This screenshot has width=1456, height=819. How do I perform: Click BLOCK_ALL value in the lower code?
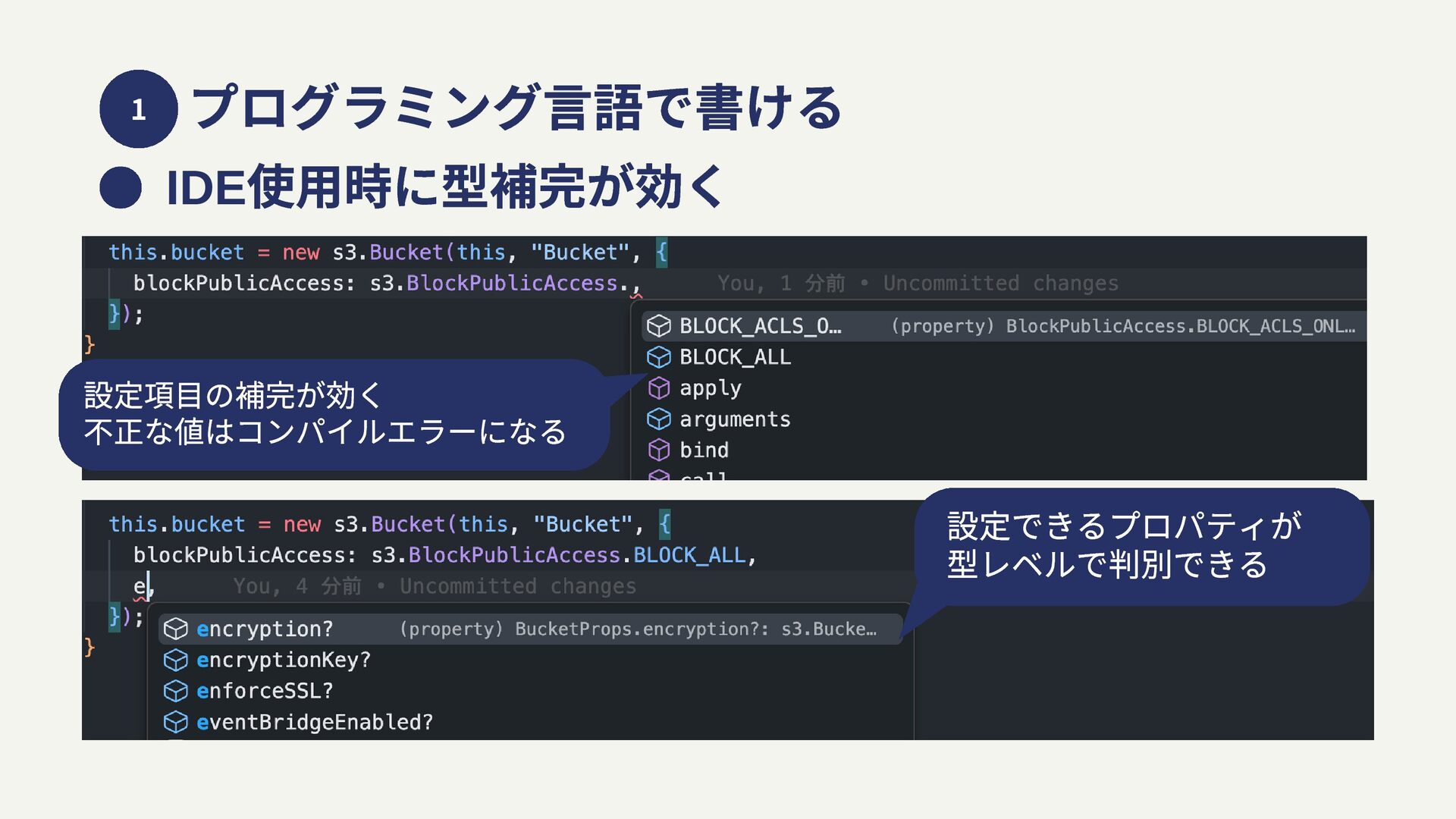click(689, 555)
